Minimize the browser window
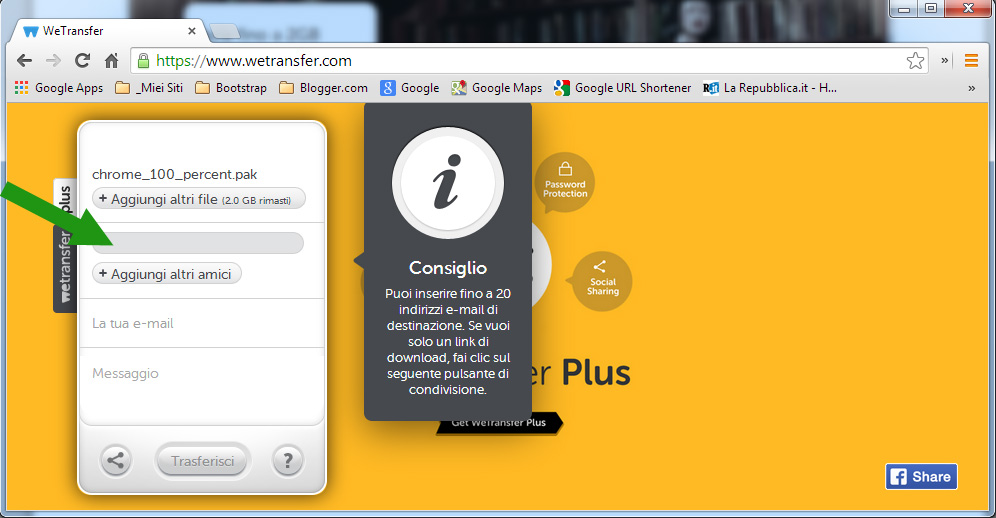Viewport: 996px width, 518px height. coord(905,9)
